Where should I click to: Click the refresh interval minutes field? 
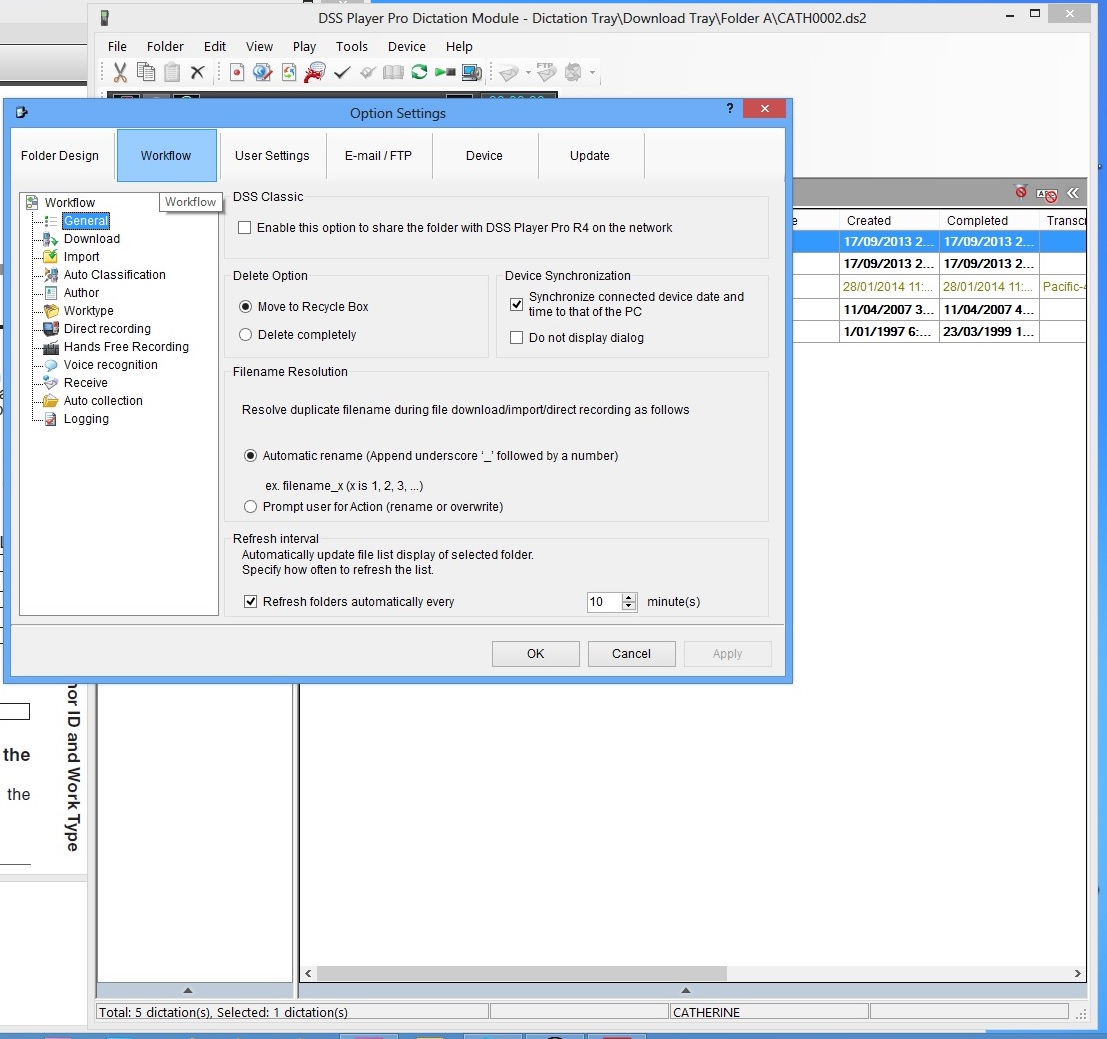click(x=604, y=601)
